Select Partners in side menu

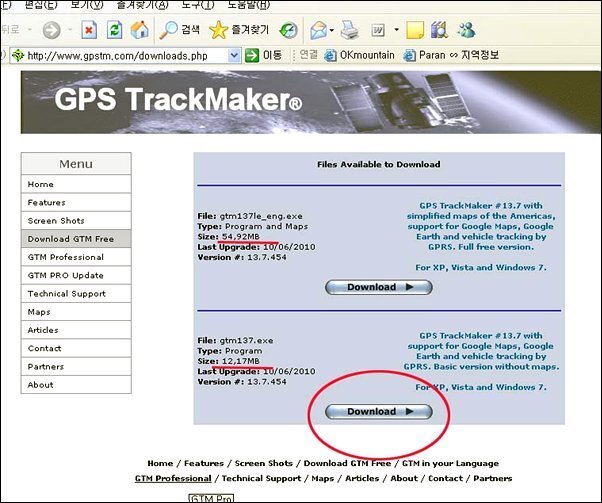point(76,366)
